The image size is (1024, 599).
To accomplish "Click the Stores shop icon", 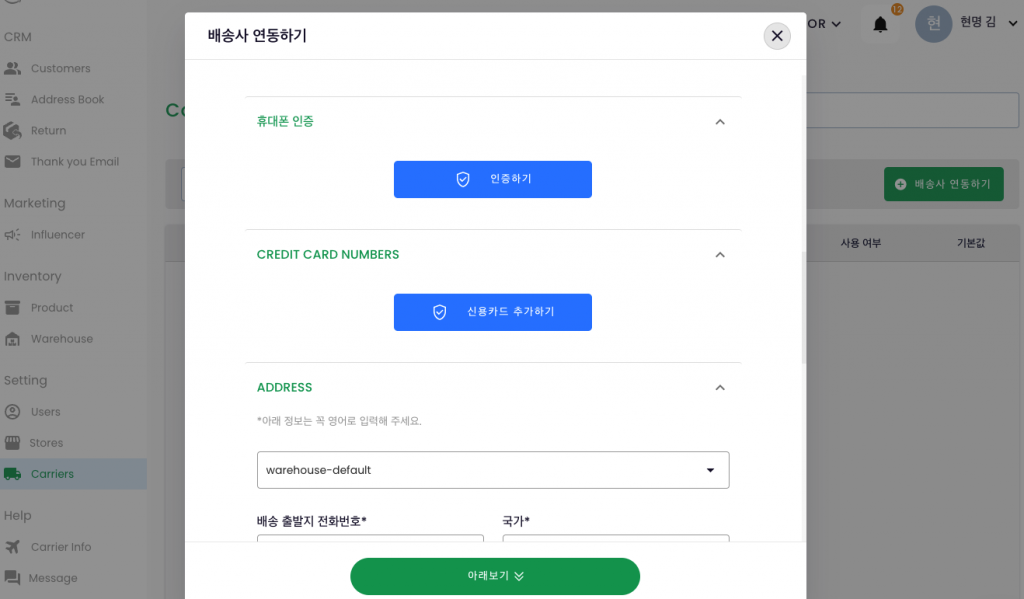I will point(13,443).
